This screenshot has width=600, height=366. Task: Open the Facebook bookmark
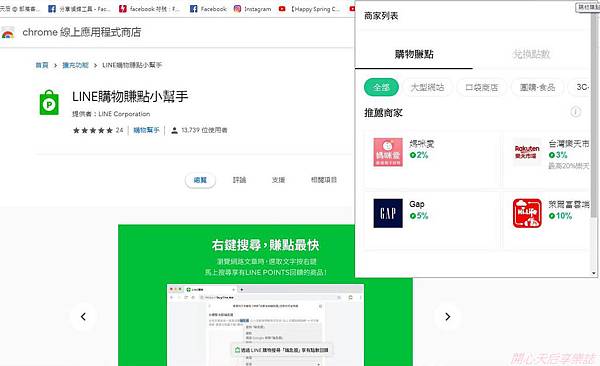click(x=208, y=8)
